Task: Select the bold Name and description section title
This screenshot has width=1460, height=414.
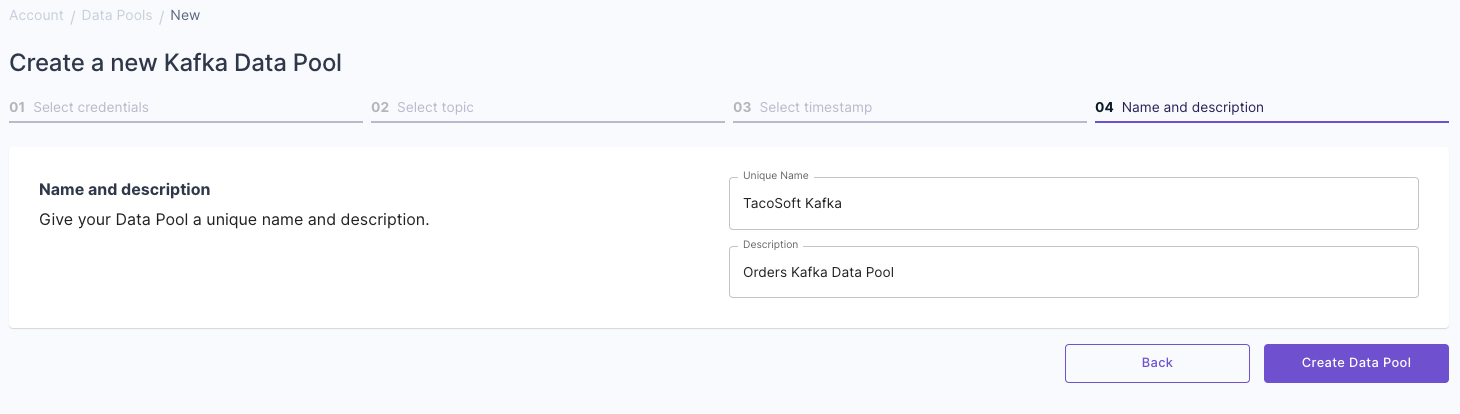Action: tap(125, 189)
